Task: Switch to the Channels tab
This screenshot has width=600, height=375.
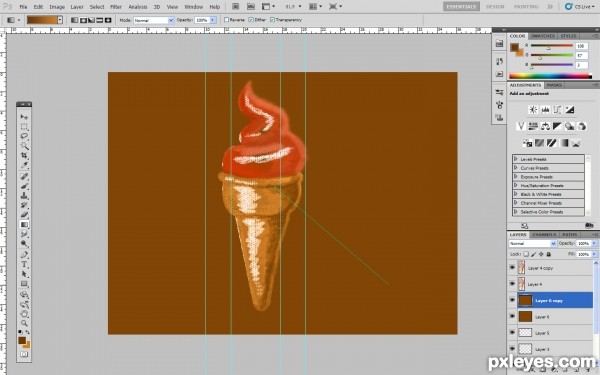Action: (544, 235)
